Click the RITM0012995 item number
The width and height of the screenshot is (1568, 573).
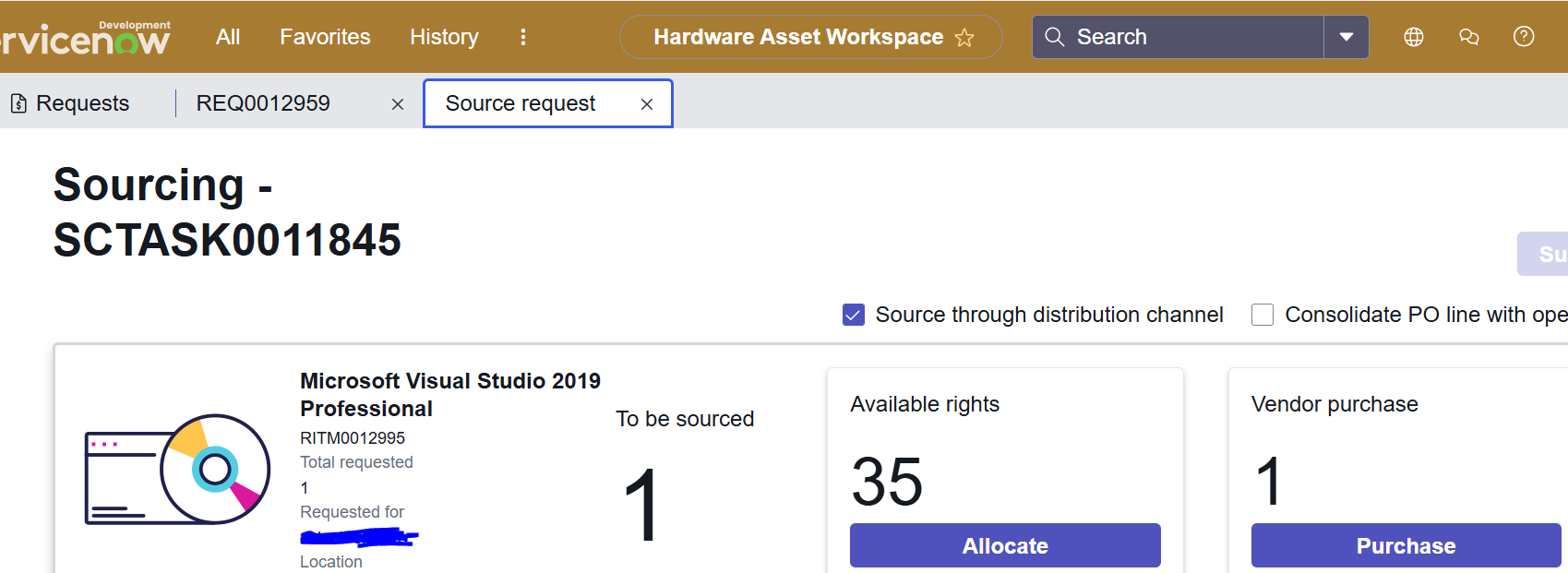click(x=353, y=438)
